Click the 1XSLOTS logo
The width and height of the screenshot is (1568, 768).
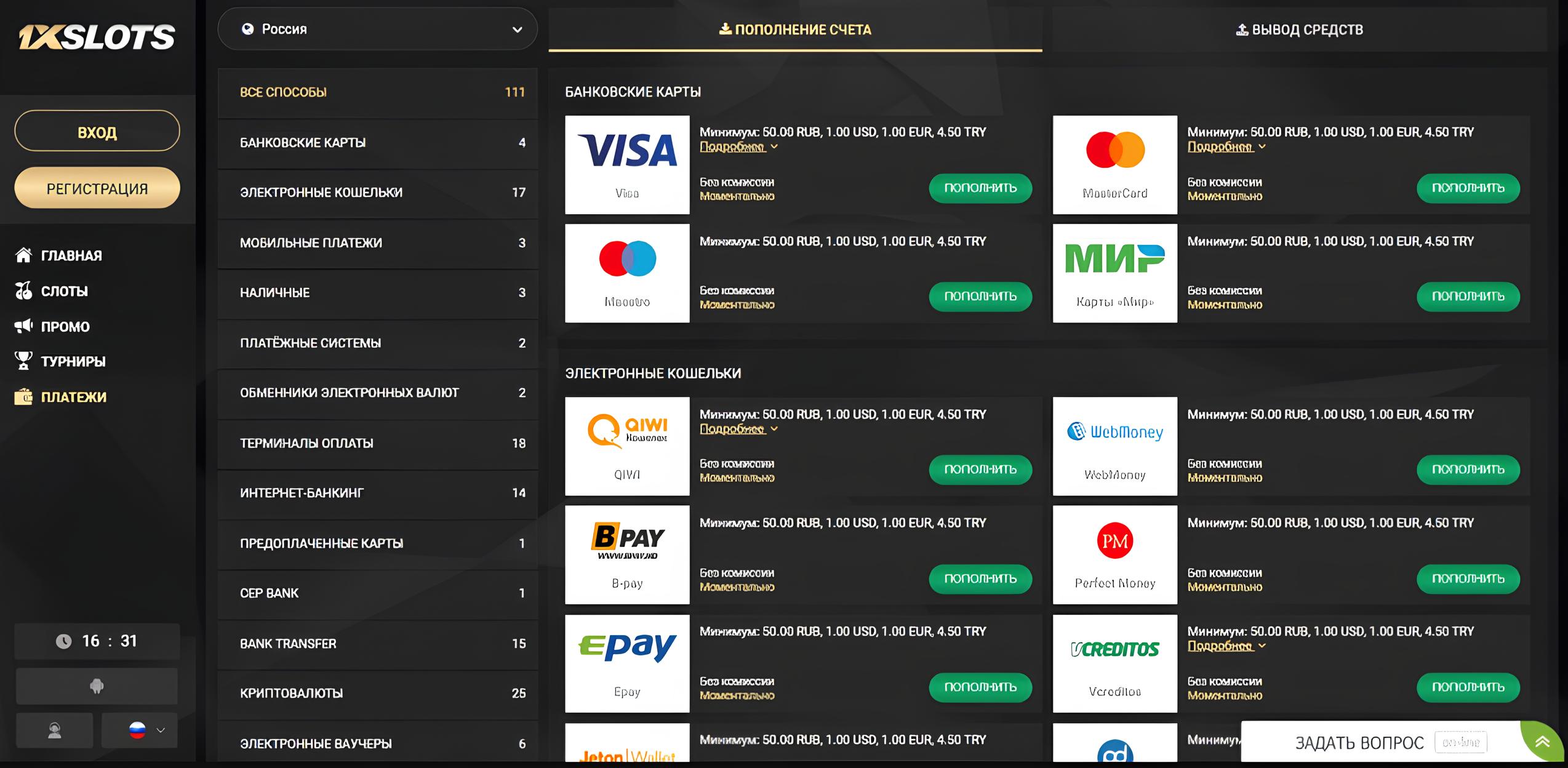[97, 37]
